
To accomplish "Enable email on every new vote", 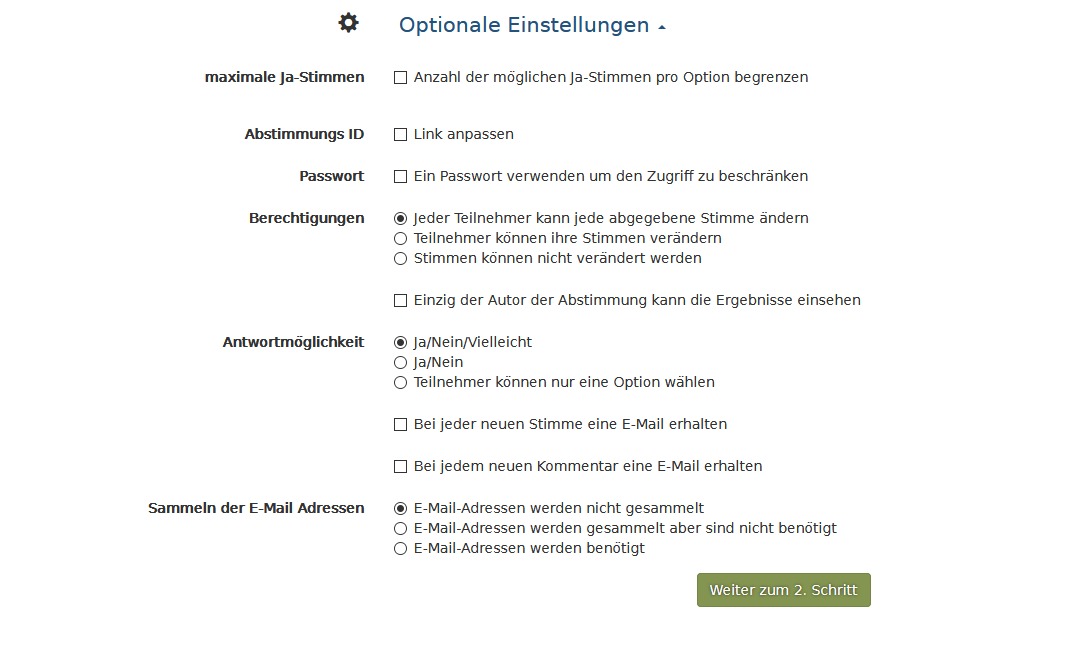I will coord(401,424).
